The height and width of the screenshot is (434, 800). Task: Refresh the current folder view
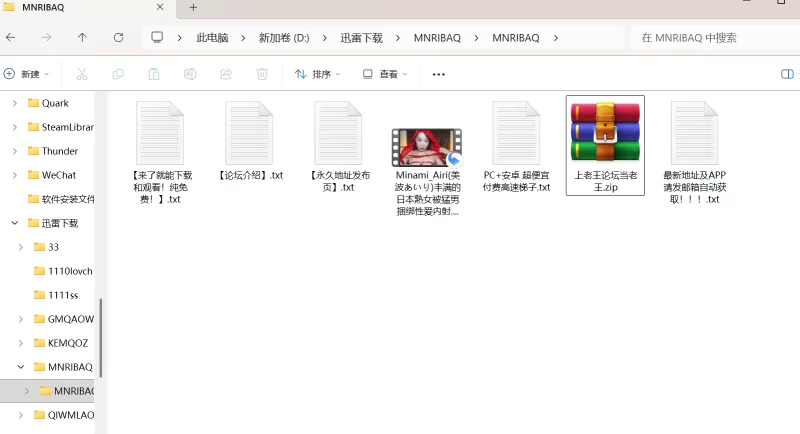[118, 38]
